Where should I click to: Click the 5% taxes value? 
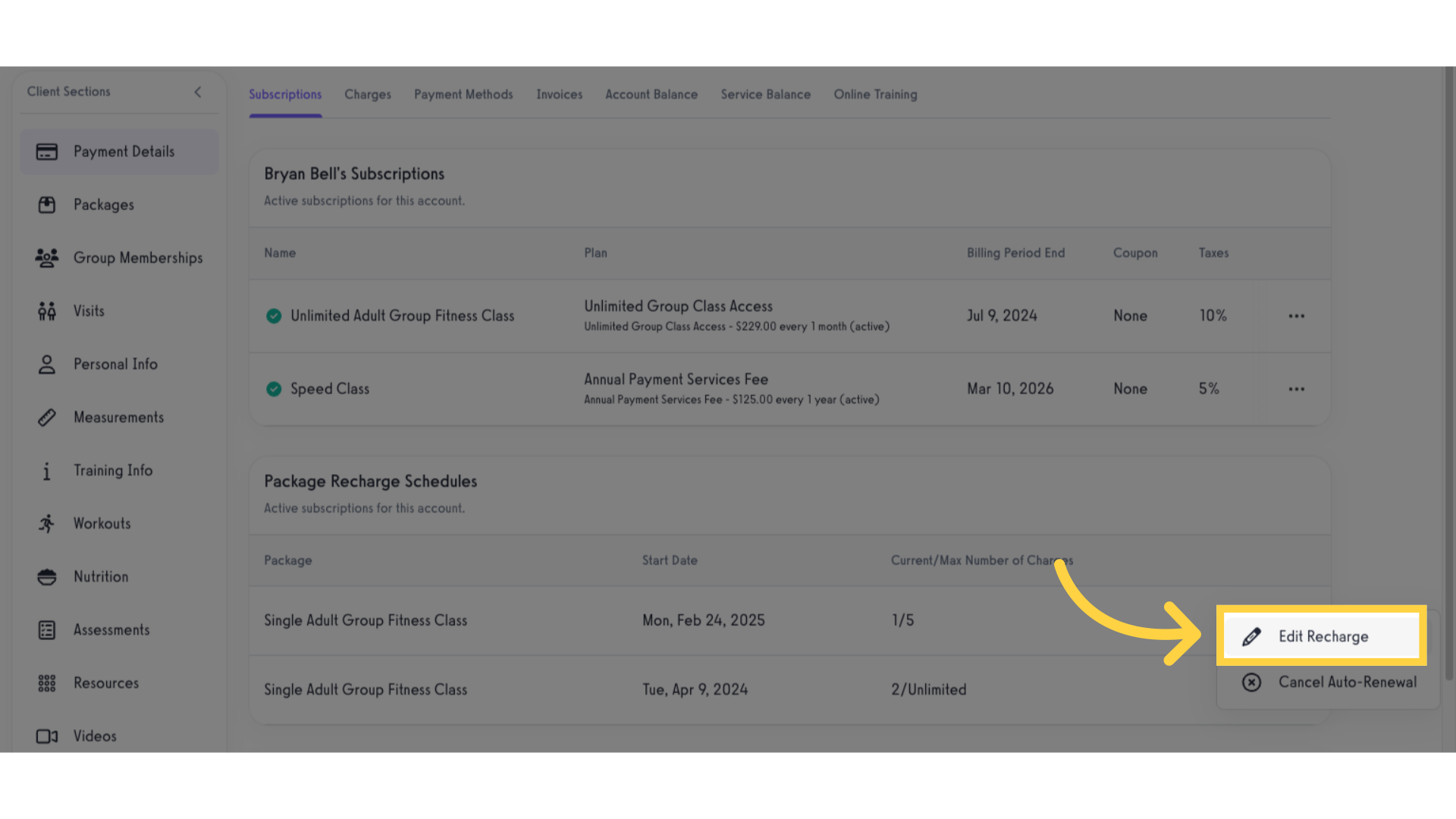pos(1209,388)
